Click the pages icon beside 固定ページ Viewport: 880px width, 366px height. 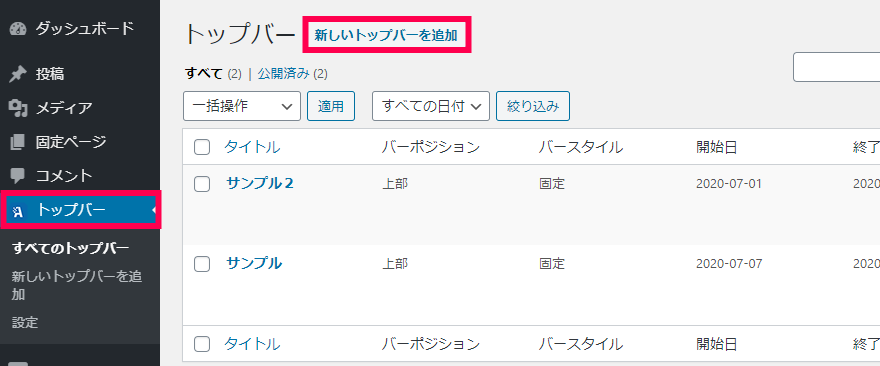(x=18, y=141)
